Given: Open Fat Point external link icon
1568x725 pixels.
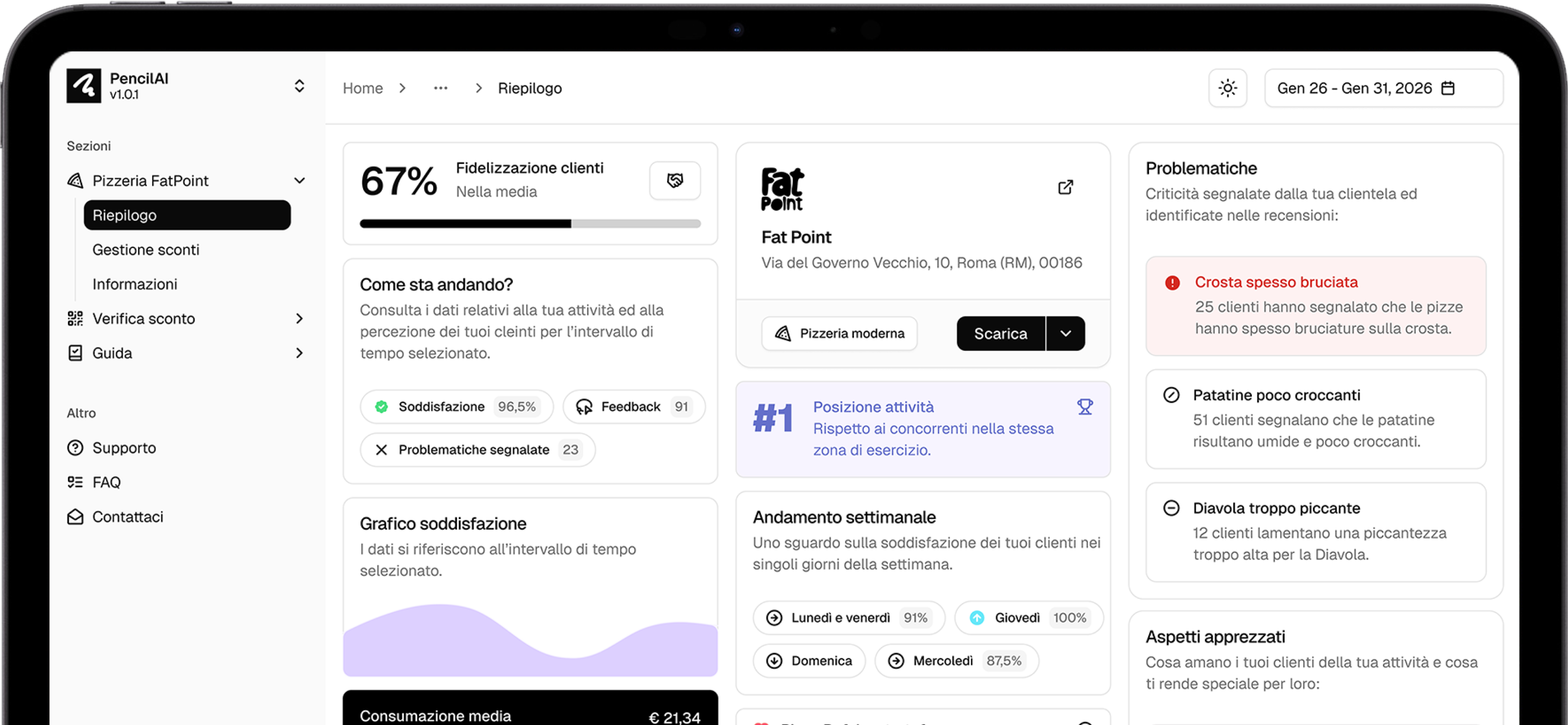Looking at the screenshot, I should [x=1065, y=187].
